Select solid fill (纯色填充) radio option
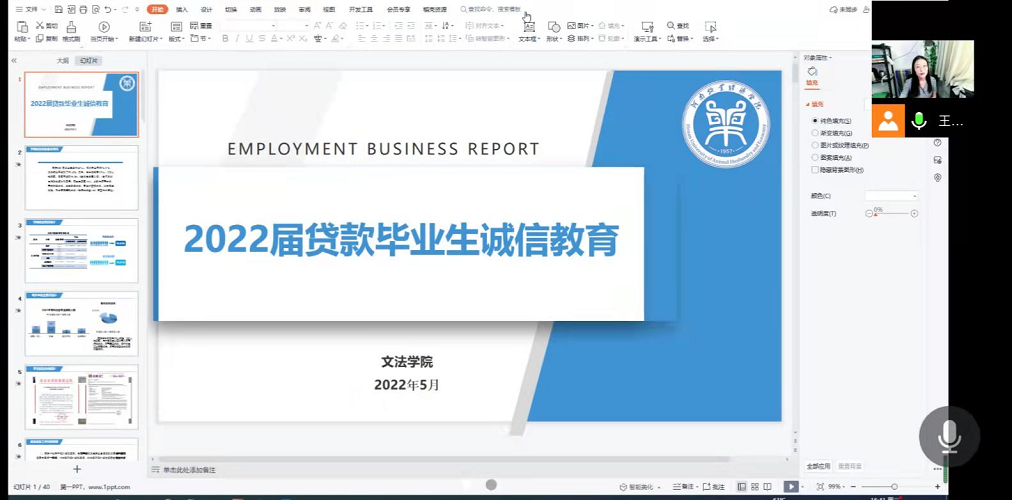This screenshot has width=1012, height=500. 815,120
